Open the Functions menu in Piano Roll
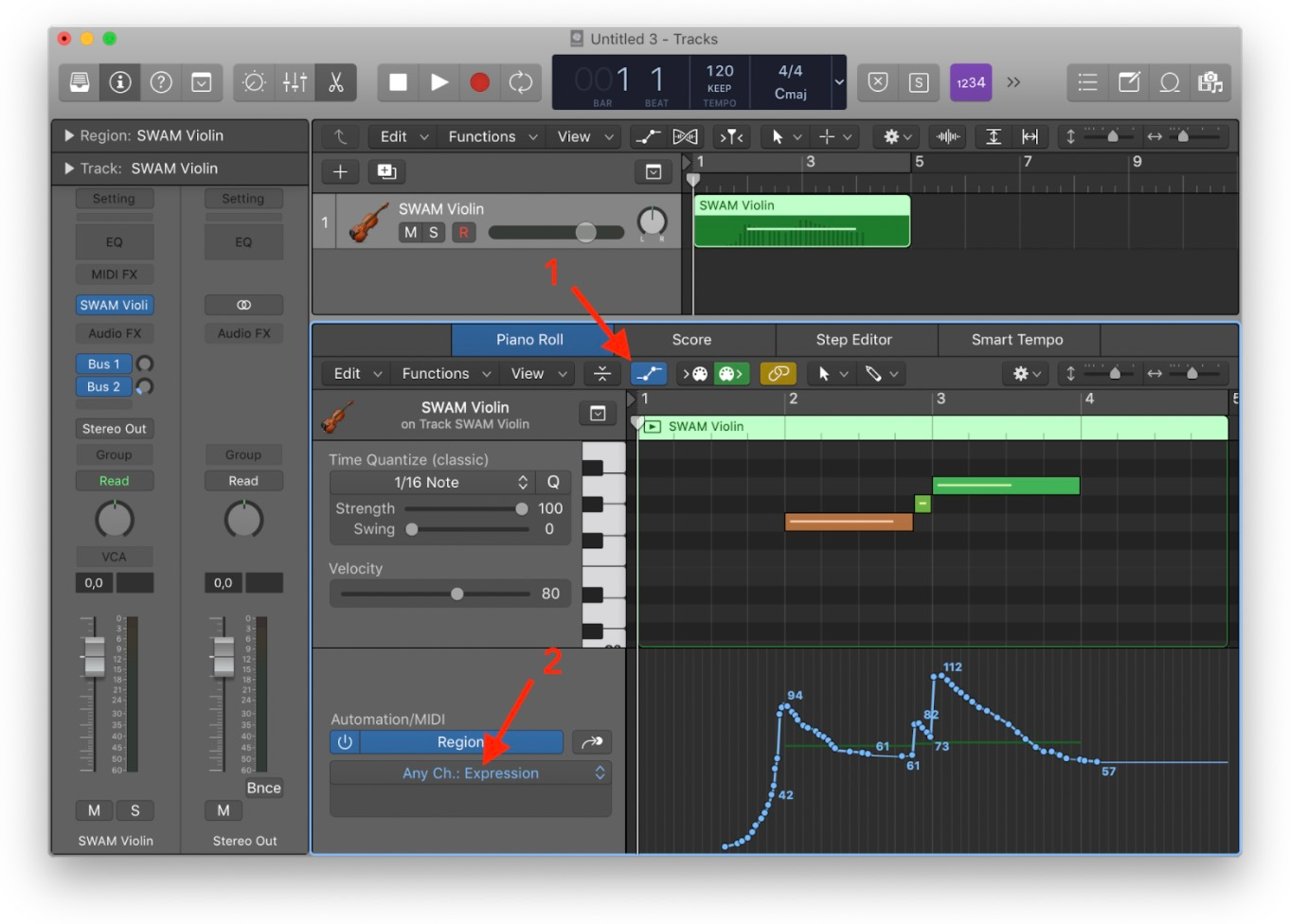This screenshot has width=1290, height=924. pos(438,373)
